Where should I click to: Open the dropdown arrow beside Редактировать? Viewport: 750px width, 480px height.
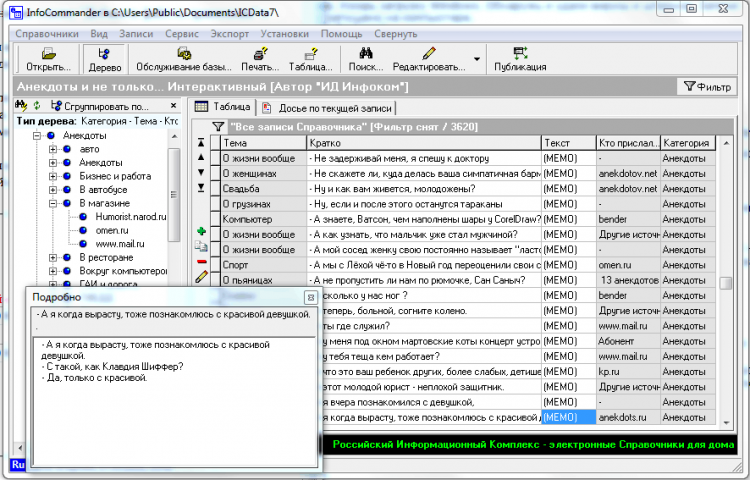point(476,59)
